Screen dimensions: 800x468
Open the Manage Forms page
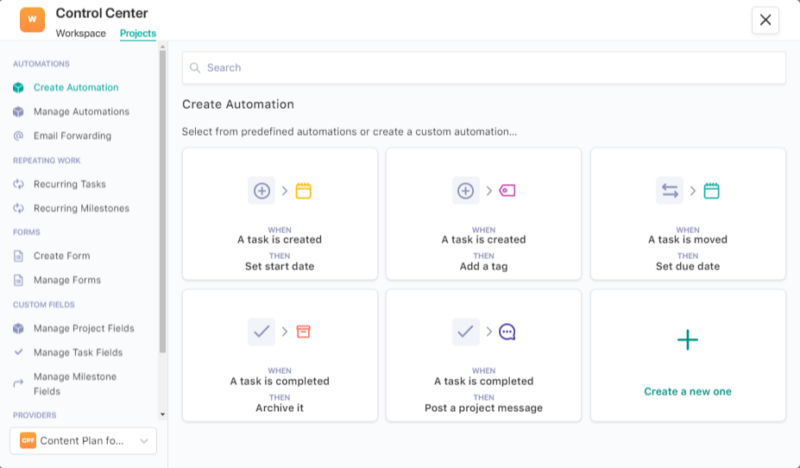[67, 280]
